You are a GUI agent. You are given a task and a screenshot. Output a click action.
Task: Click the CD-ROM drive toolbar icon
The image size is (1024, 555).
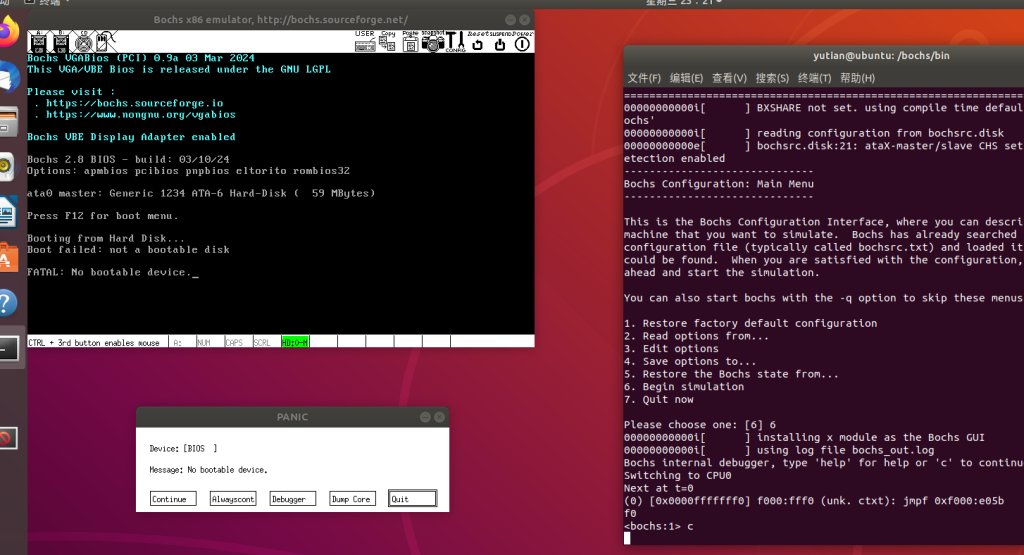(84, 42)
